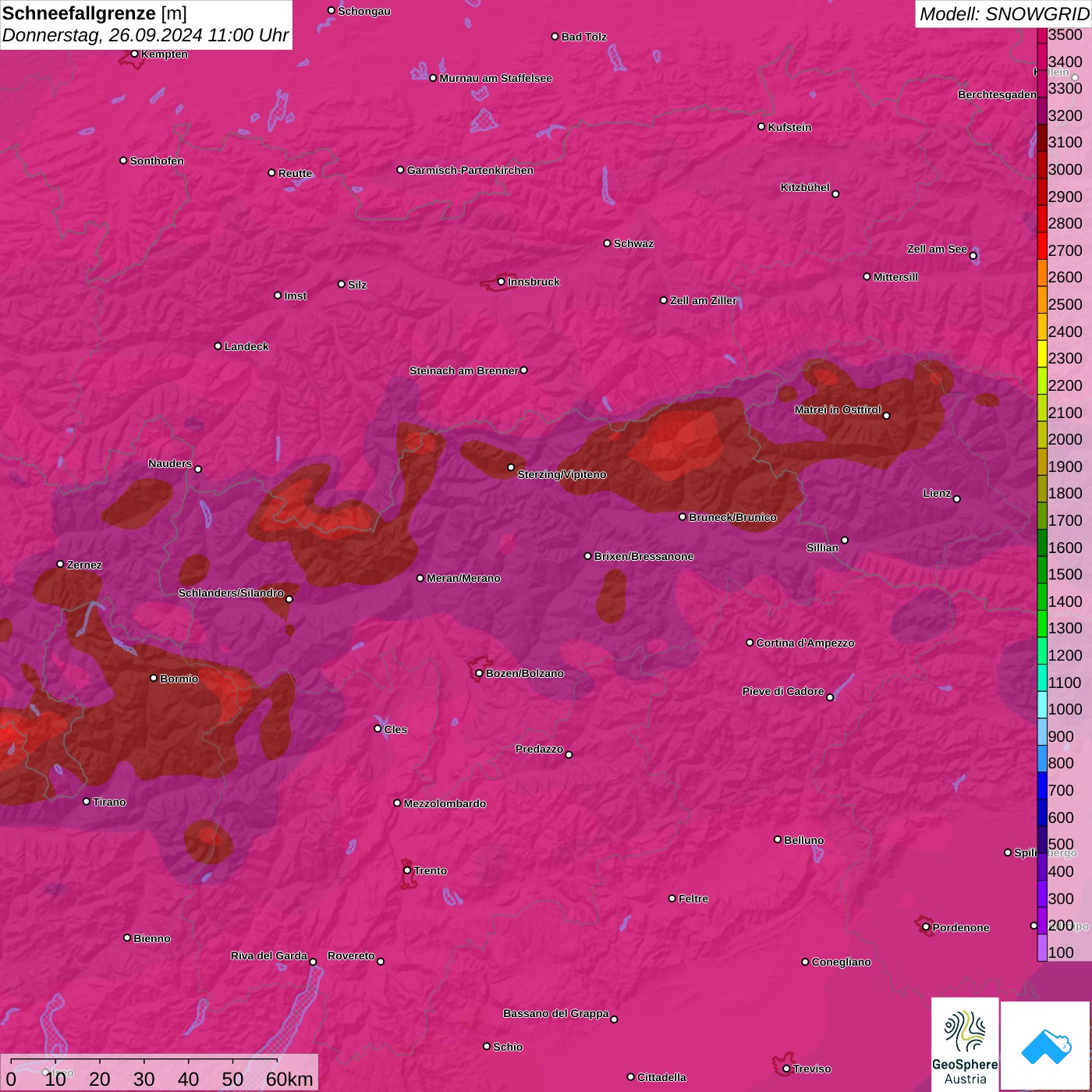Click the 'Bassano del Grappa' label
The image size is (1092, 1092).
pos(556,1013)
